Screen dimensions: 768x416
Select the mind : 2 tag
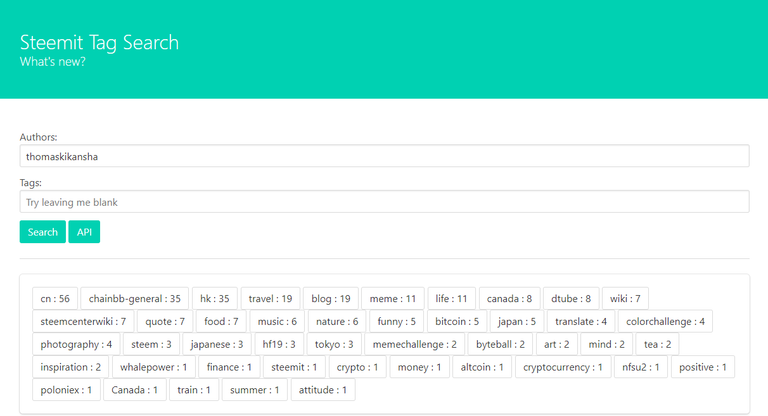[607, 344]
